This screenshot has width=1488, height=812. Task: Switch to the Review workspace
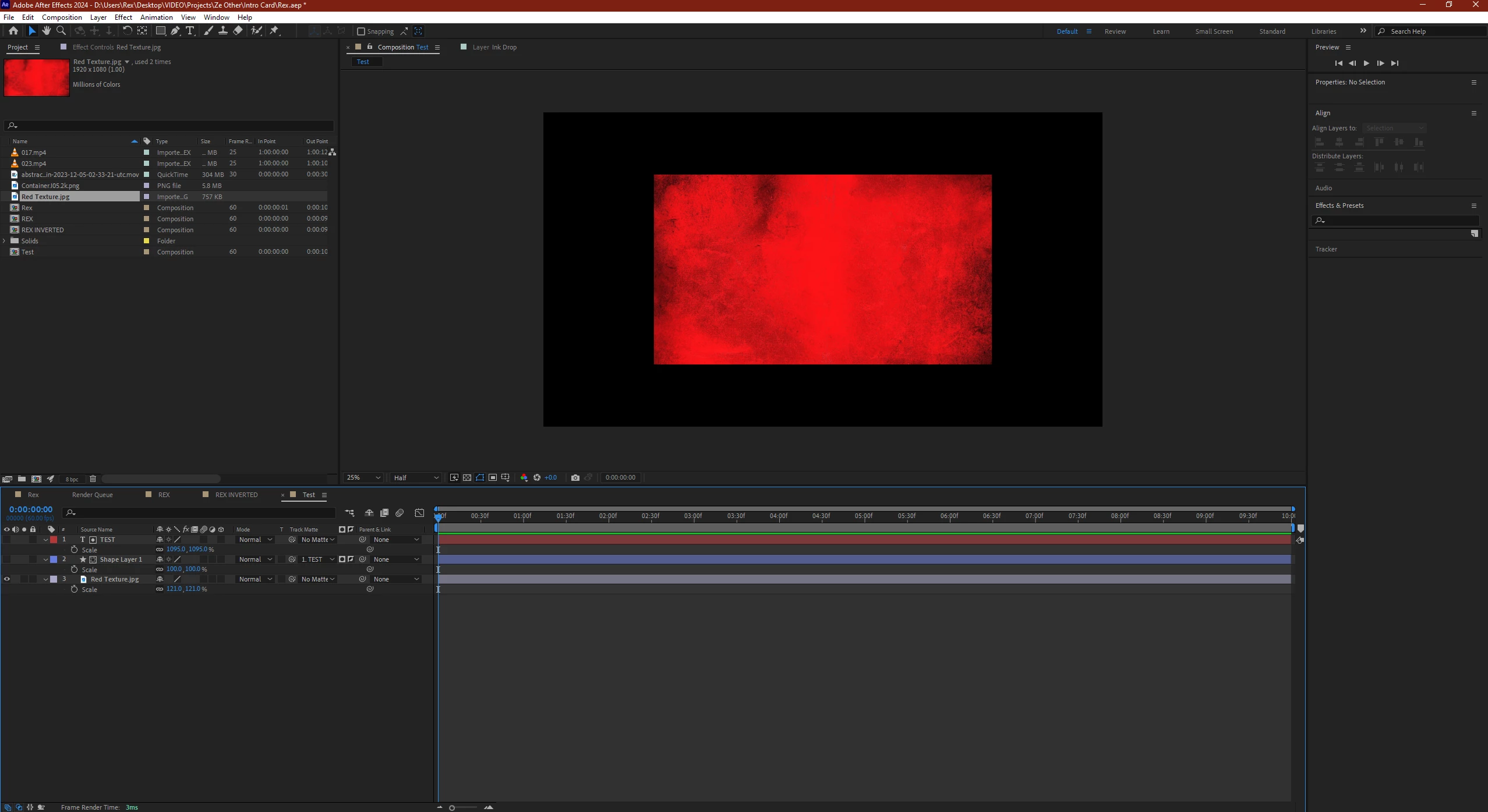tap(1115, 31)
